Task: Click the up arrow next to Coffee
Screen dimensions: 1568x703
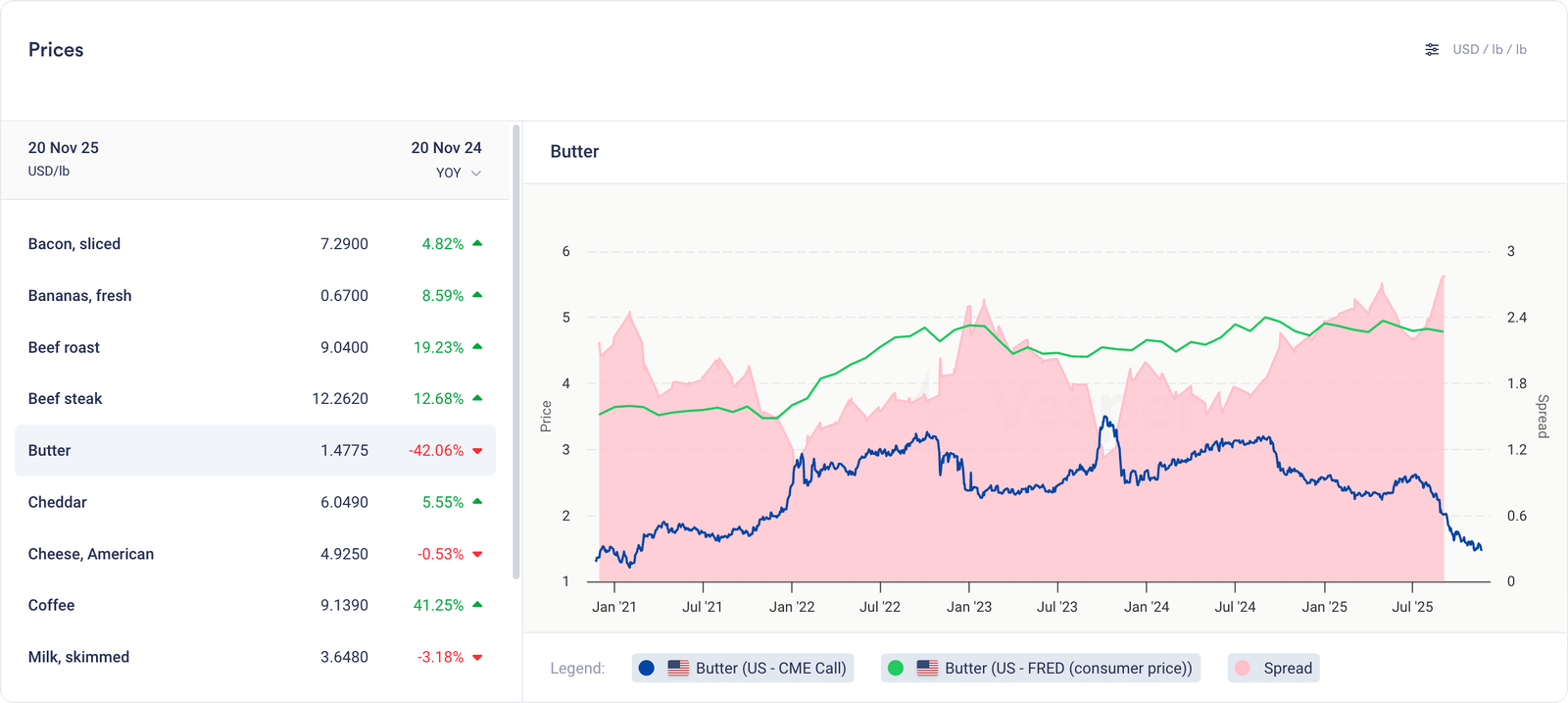Action: (477, 605)
